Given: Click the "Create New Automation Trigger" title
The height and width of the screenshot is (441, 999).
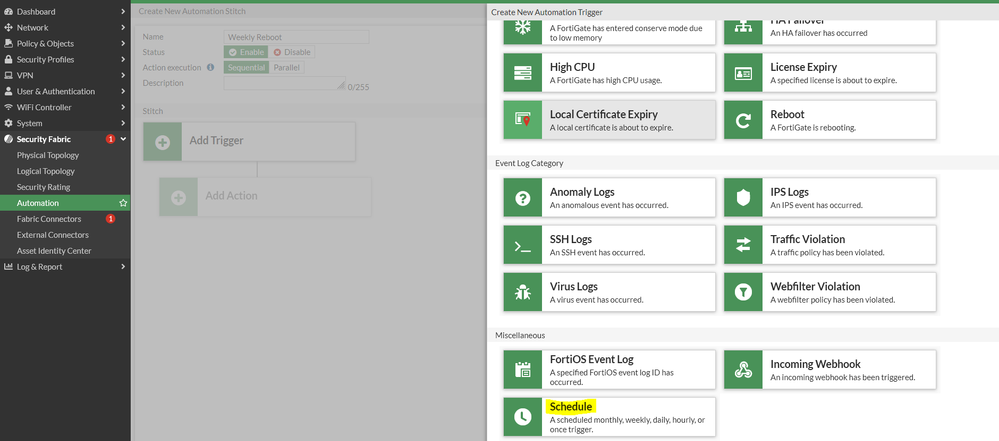Looking at the screenshot, I should [547, 12].
